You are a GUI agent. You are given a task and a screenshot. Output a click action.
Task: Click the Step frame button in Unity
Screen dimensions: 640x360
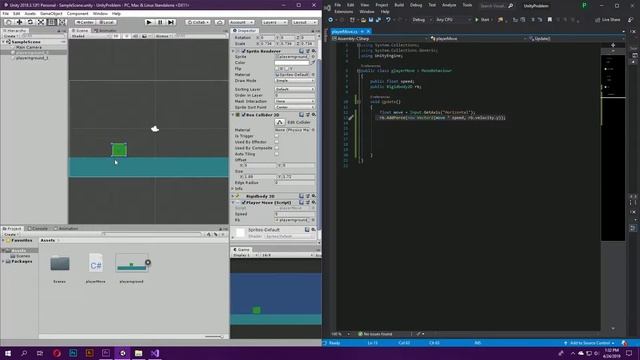pyautogui.click(x=171, y=22)
